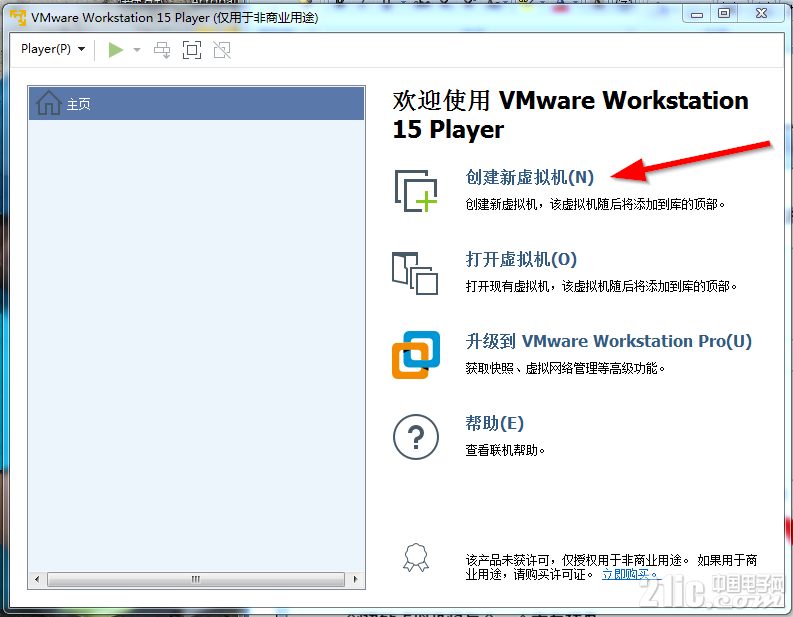This screenshot has width=793, height=617.
Task: Click 创建新虚拟机(N) link
Action: pos(530,177)
